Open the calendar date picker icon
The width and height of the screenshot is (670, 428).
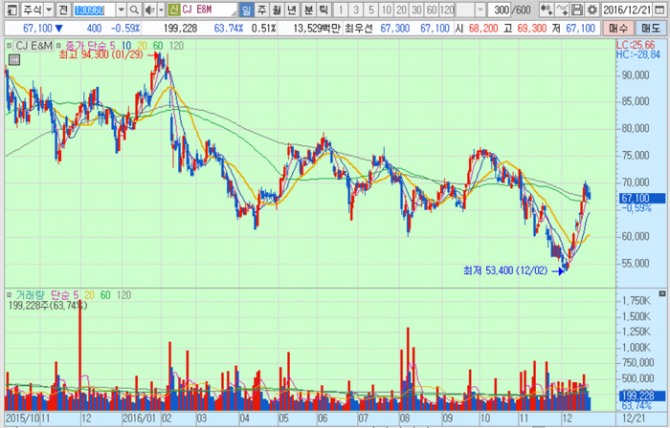661,10
